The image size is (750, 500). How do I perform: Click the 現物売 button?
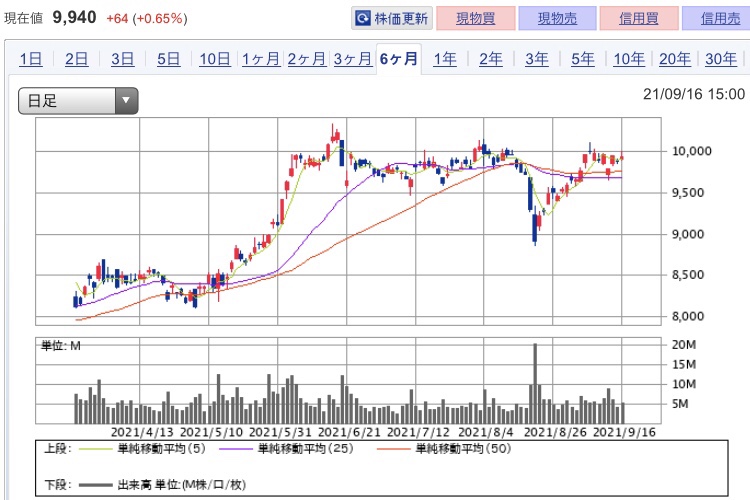point(557,19)
